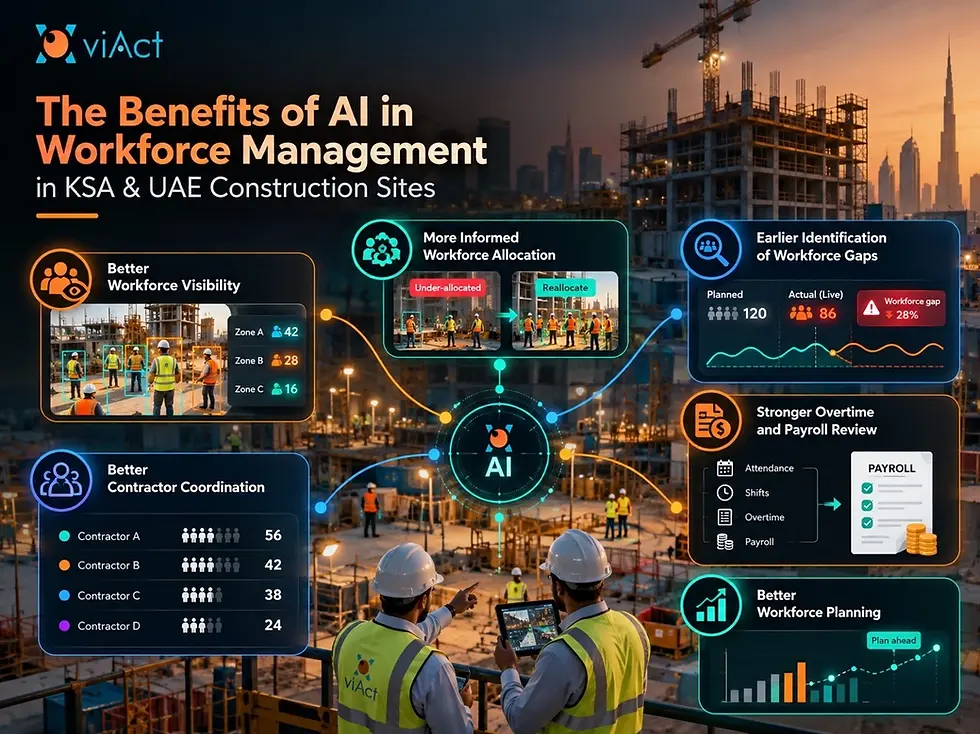Screen dimensions: 980x734
Task: Click the Workforce gap 28% alert badge
Action: click(x=901, y=308)
